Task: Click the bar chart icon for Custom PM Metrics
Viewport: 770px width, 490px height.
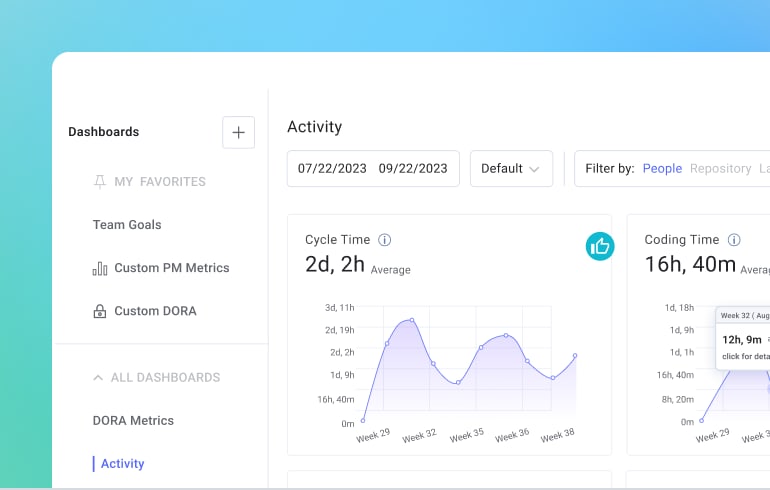Action: [x=100, y=269]
